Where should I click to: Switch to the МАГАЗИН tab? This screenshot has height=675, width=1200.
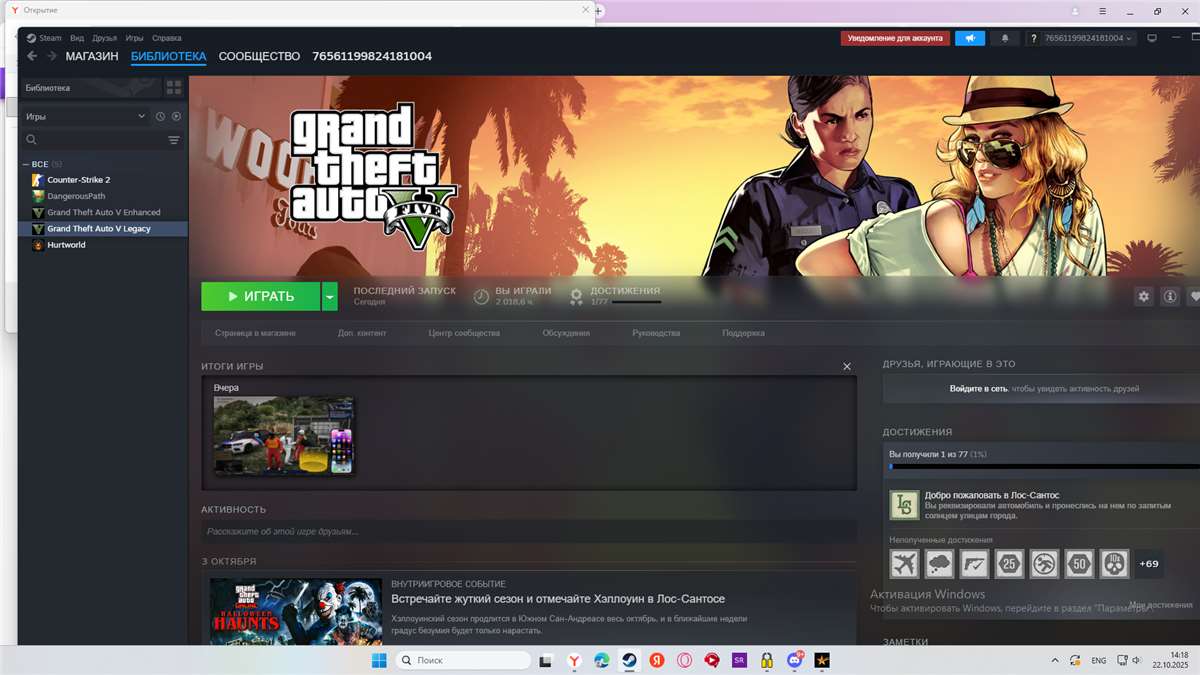(92, 56)
